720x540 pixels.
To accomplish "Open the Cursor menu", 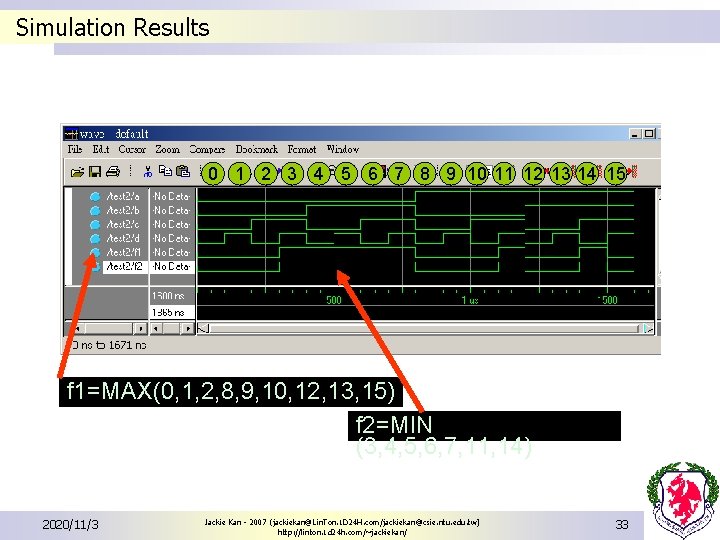I will coord(132,149).
